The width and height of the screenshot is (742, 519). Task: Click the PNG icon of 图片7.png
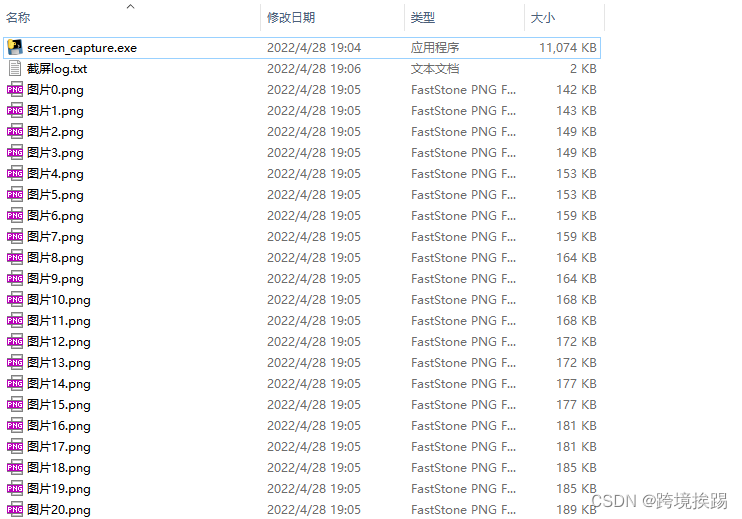point(15,237)
